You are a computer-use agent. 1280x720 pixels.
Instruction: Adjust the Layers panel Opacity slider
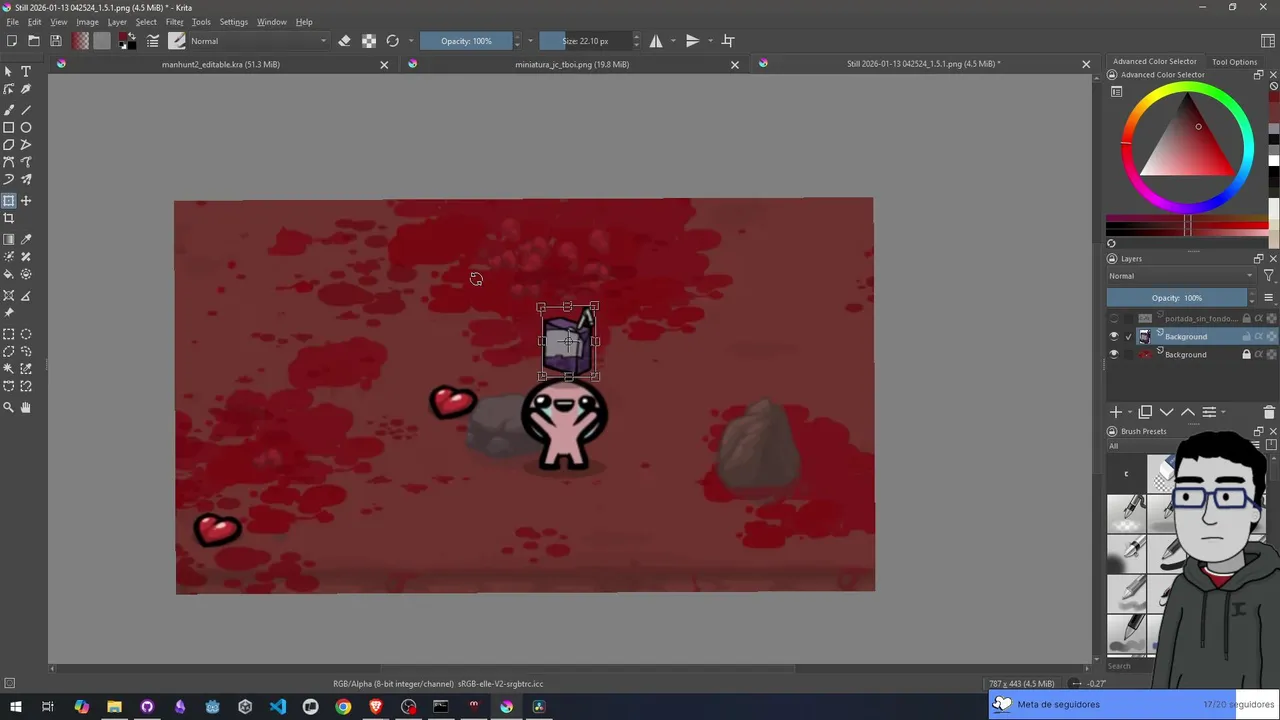pos(1177,298)
